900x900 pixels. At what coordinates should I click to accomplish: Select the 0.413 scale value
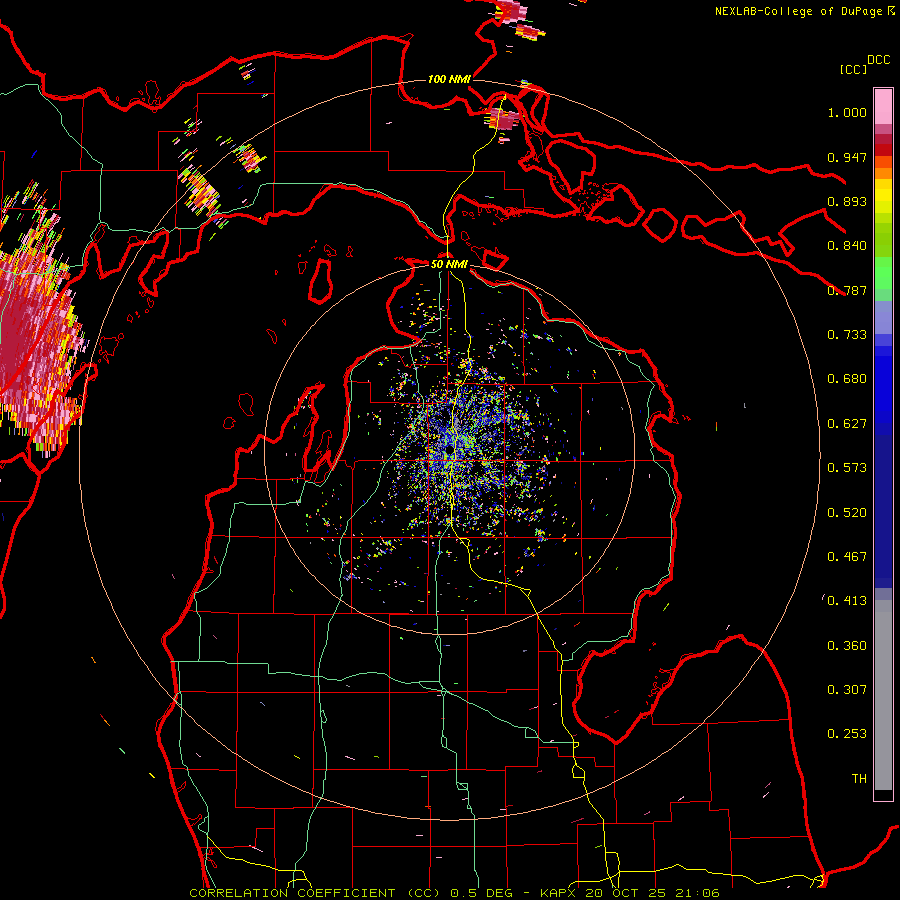847,601
